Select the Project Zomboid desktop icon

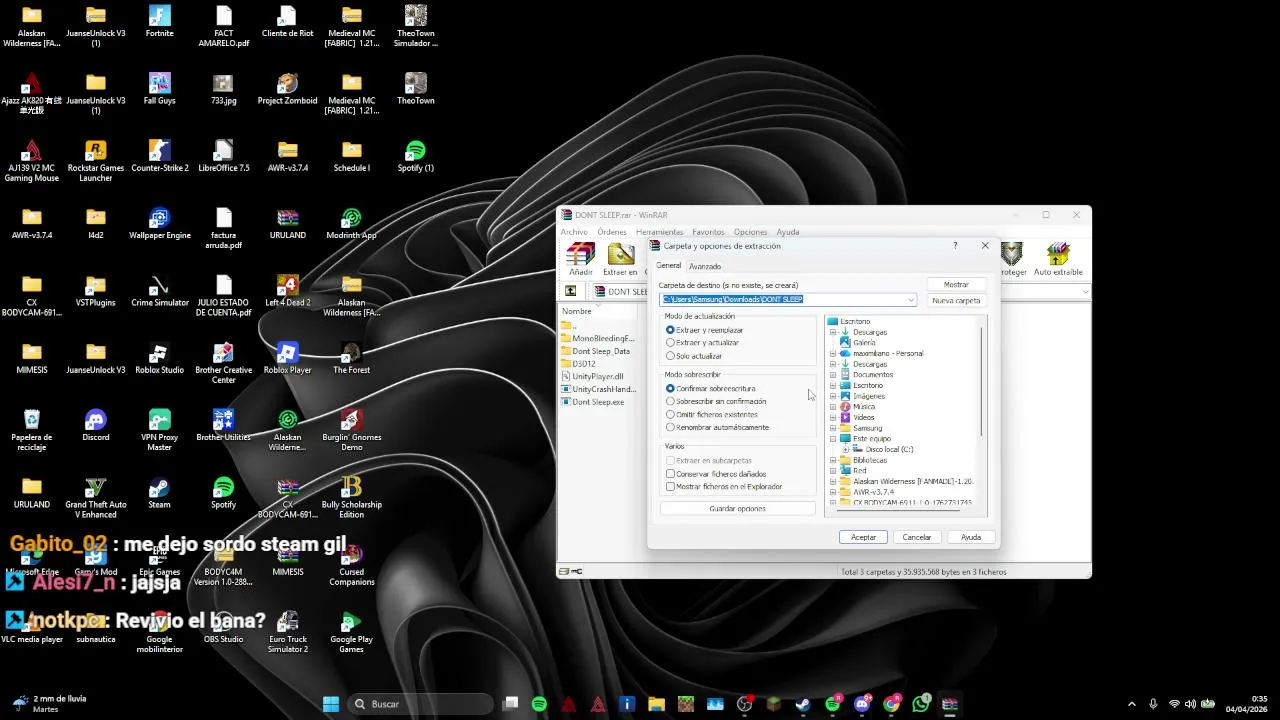click(x=288, y=89)
